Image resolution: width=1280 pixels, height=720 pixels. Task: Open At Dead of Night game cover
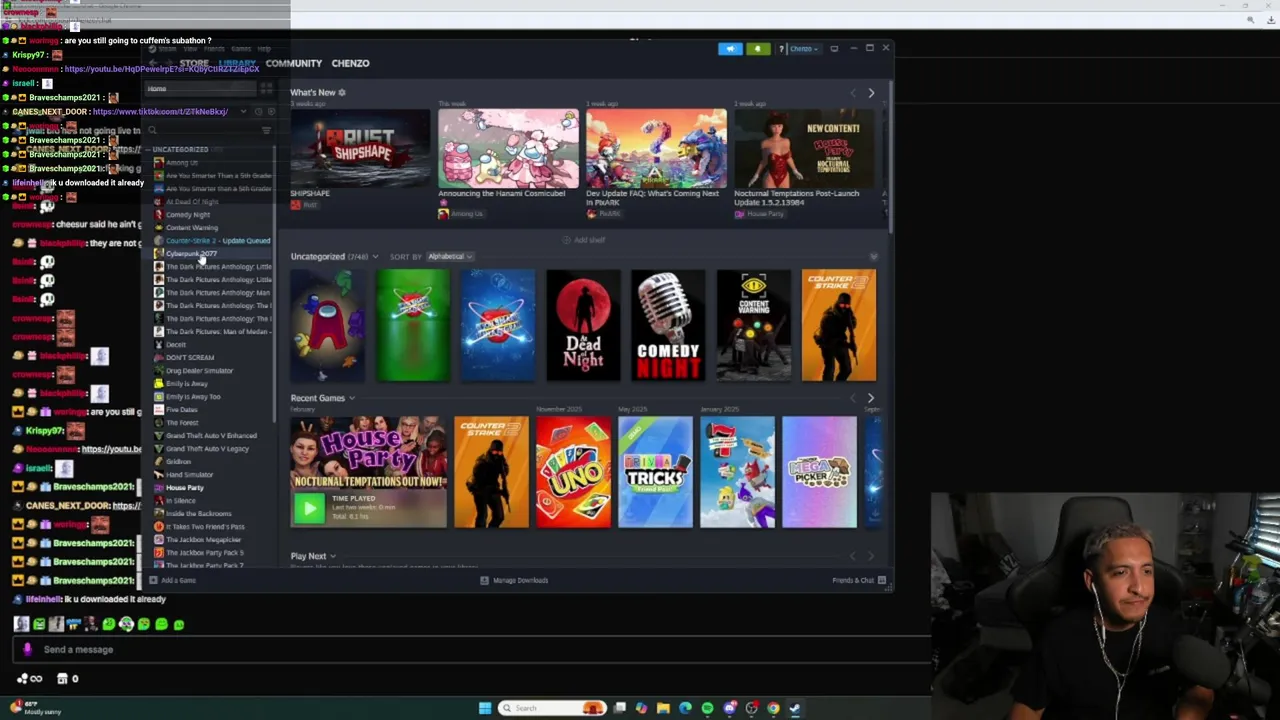(583, 326)
